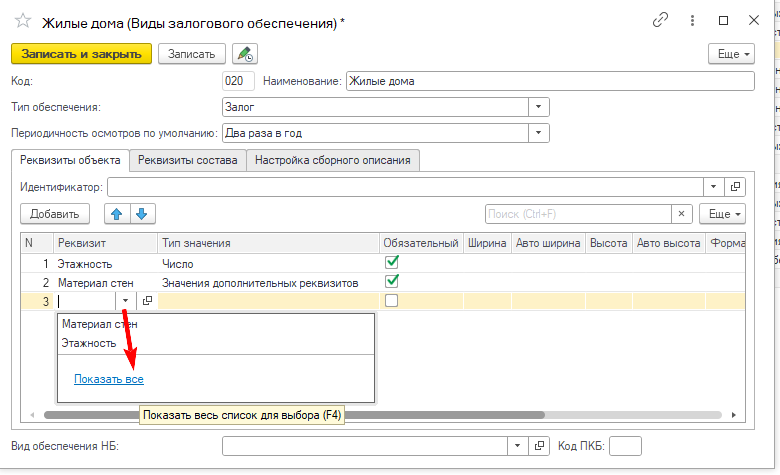This screenshot has height=475, width=780.
Task: Open the three-dot window menu
Action: (x=692, y=20)
